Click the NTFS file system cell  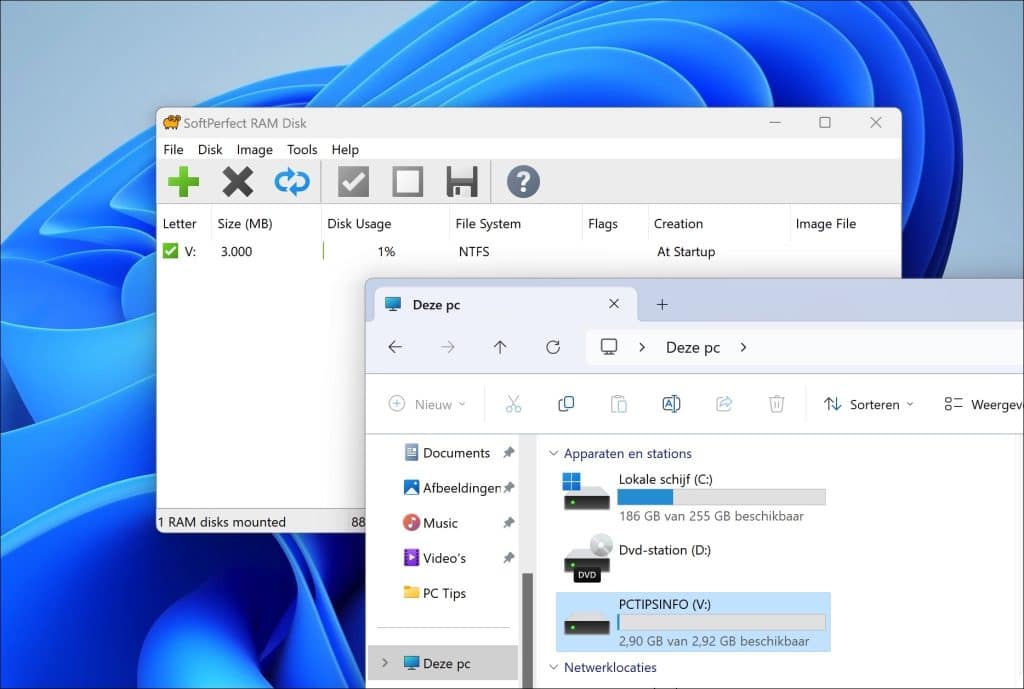474,251
